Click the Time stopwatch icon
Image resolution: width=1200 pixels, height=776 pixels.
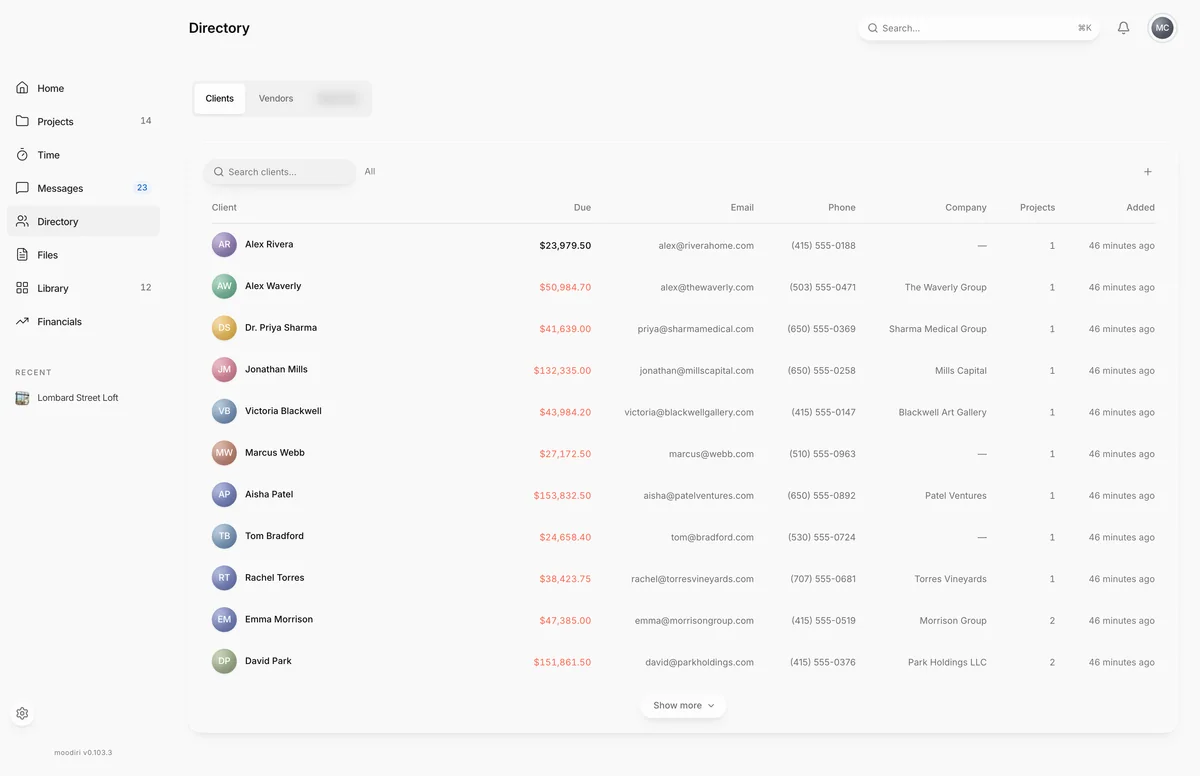tap(22, 155)
